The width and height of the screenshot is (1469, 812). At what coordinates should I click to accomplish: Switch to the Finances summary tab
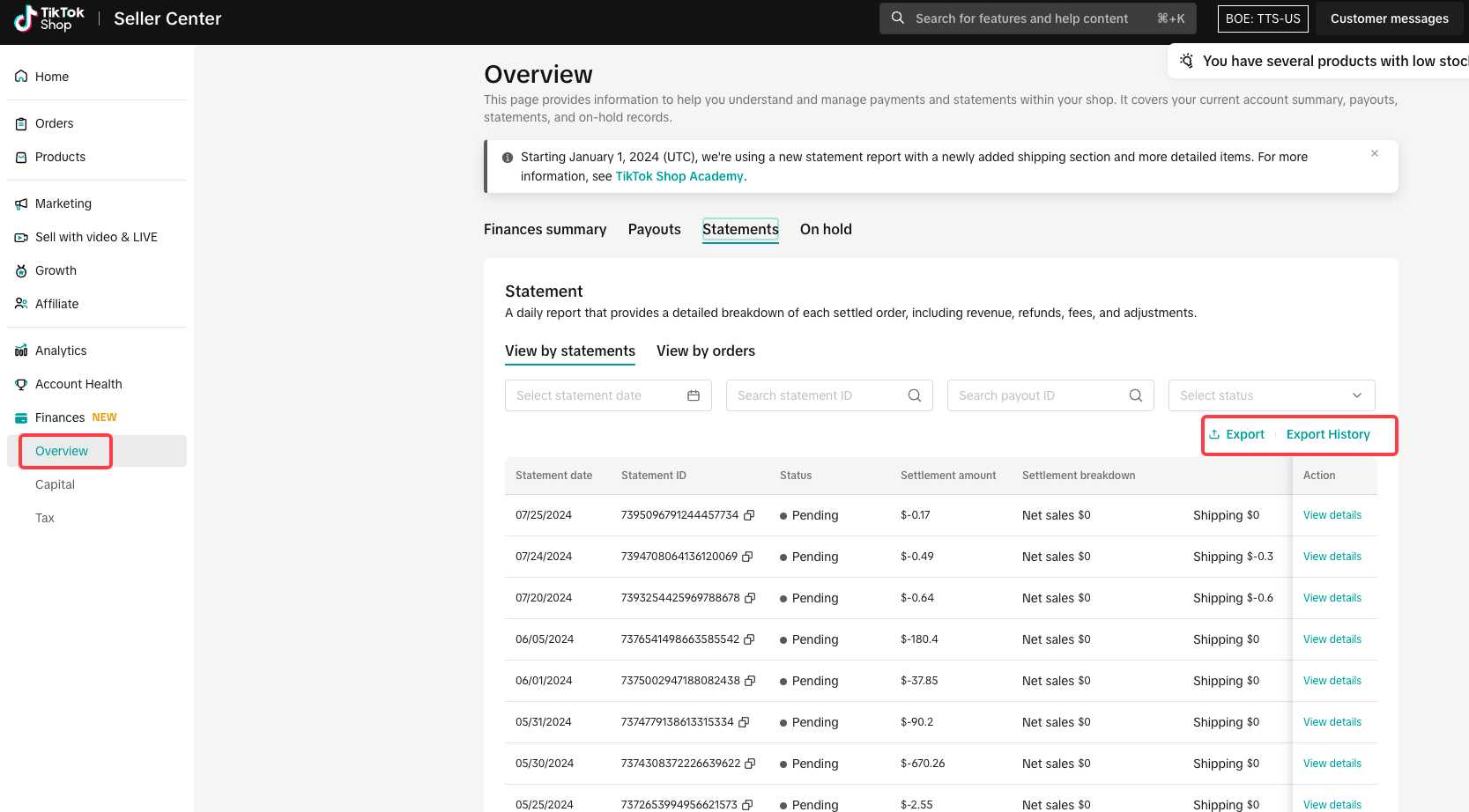pos(545,229)
